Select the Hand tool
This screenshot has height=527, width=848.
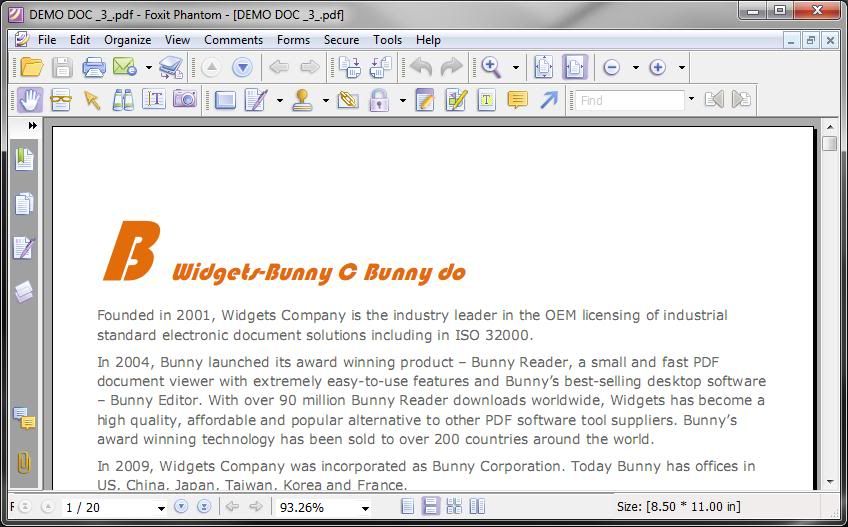(x=29, y=100)
